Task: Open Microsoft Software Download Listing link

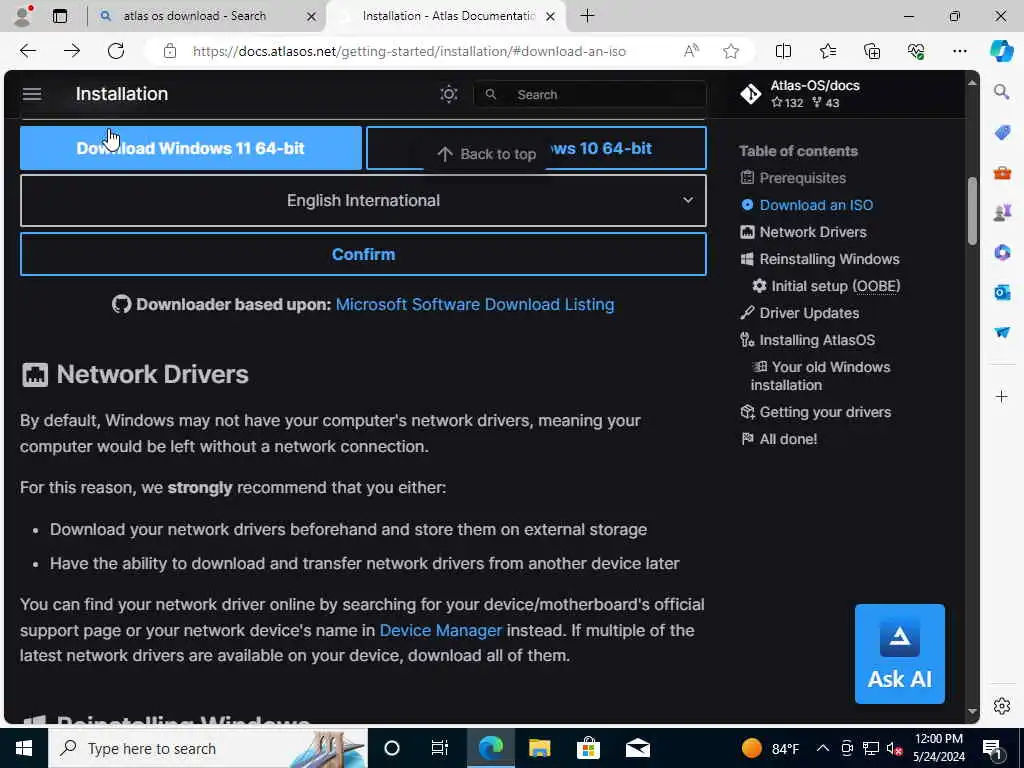Action: point(475,304)
